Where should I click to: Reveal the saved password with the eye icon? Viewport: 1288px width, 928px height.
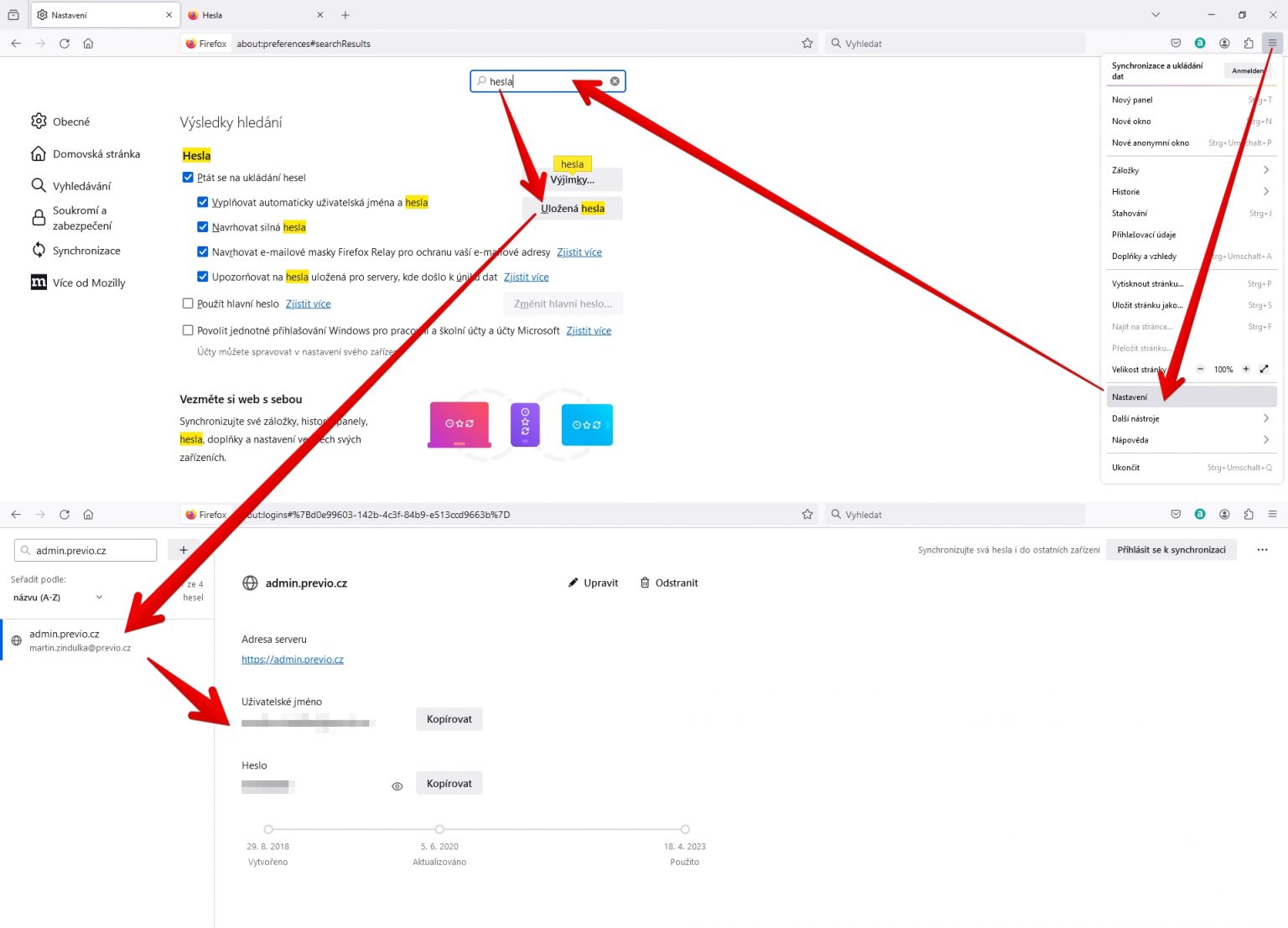(x=397, y=785)
